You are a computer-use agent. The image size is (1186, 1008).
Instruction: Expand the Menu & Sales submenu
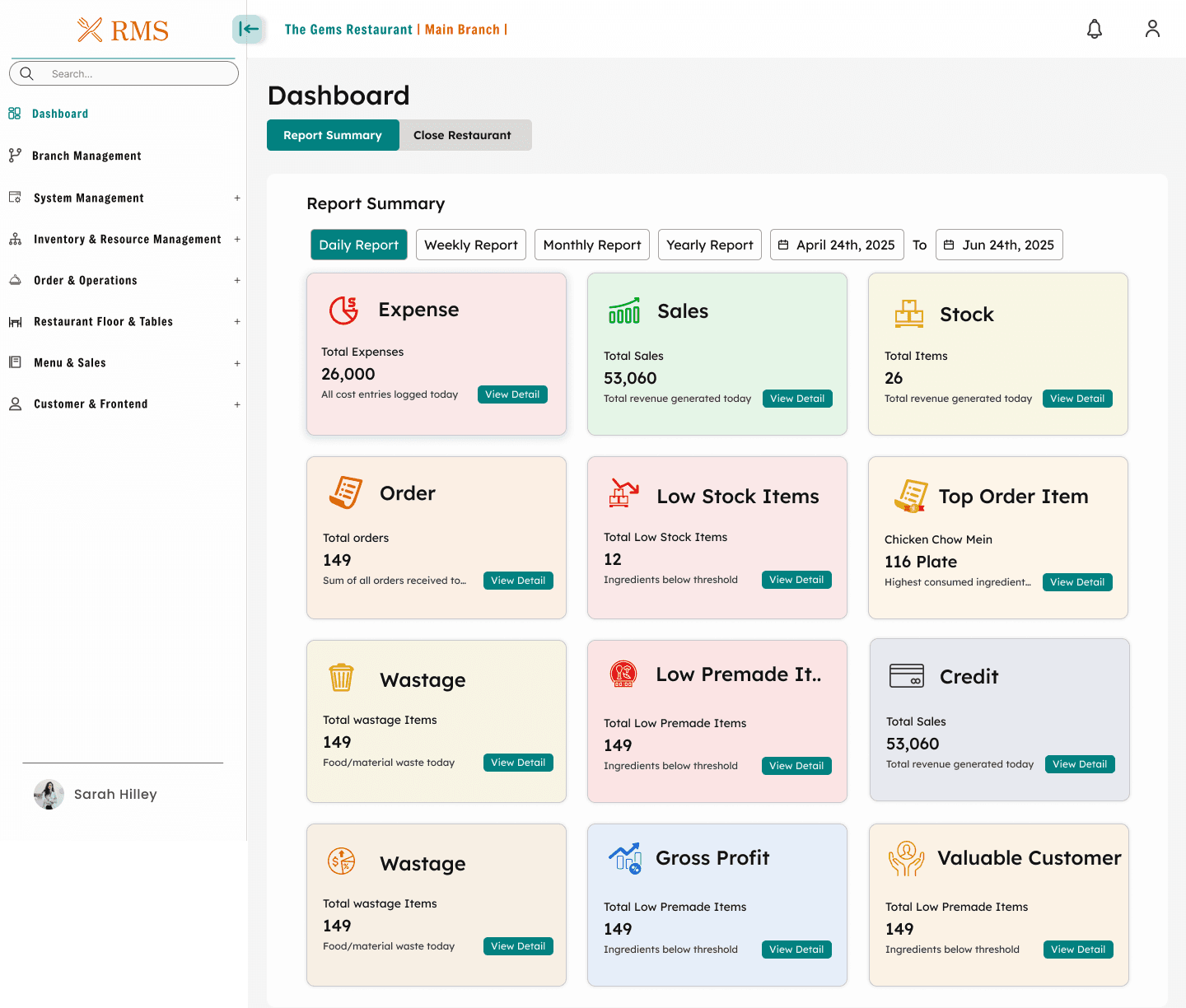point(236,363)
